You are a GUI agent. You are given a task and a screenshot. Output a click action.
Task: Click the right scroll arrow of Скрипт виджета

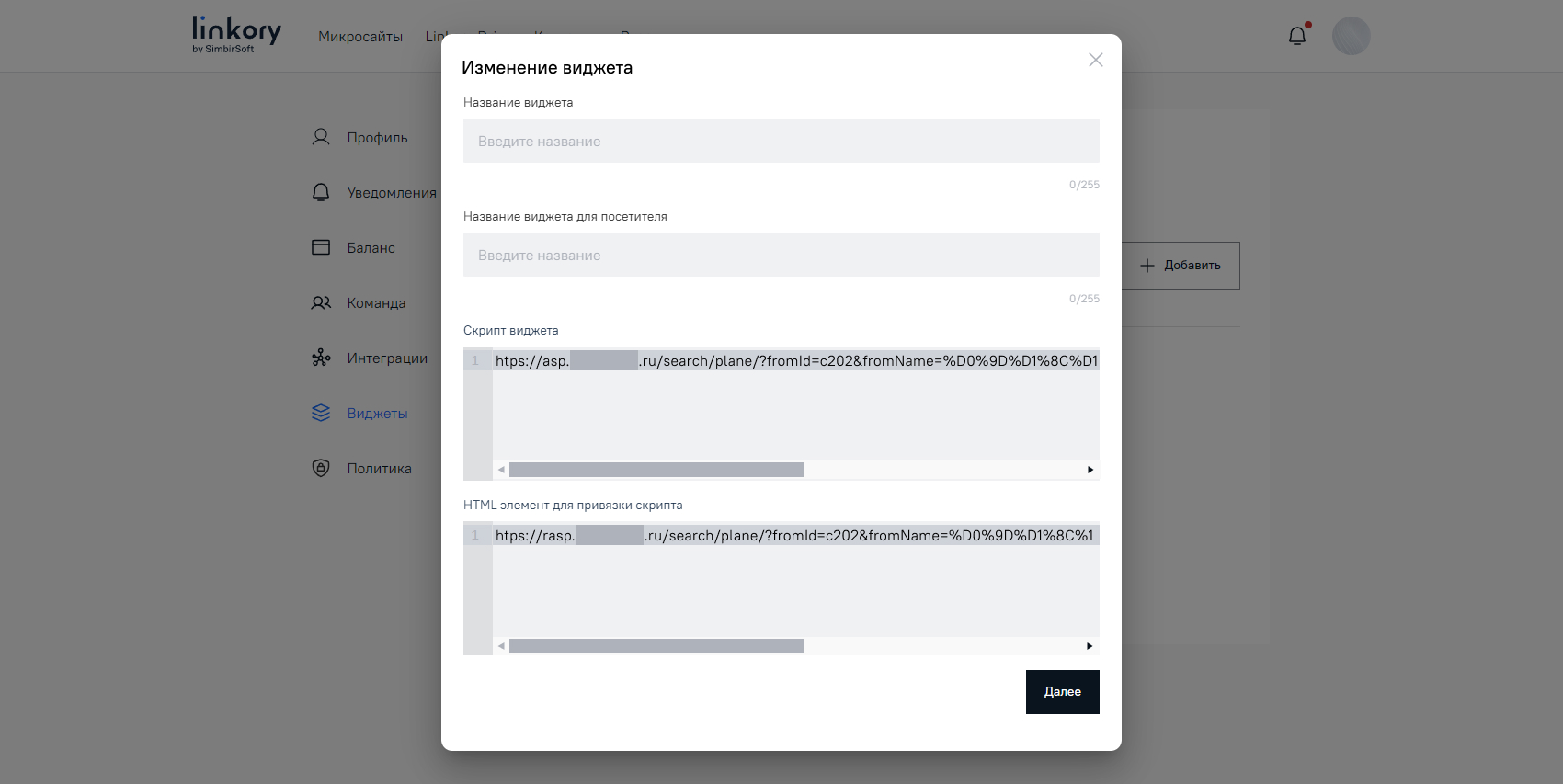1090,470
